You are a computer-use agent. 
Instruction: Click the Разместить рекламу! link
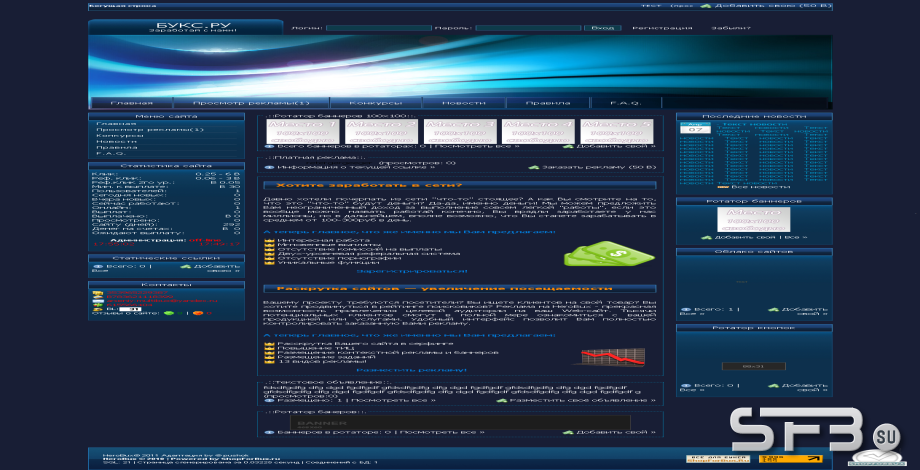click(411, 370)
